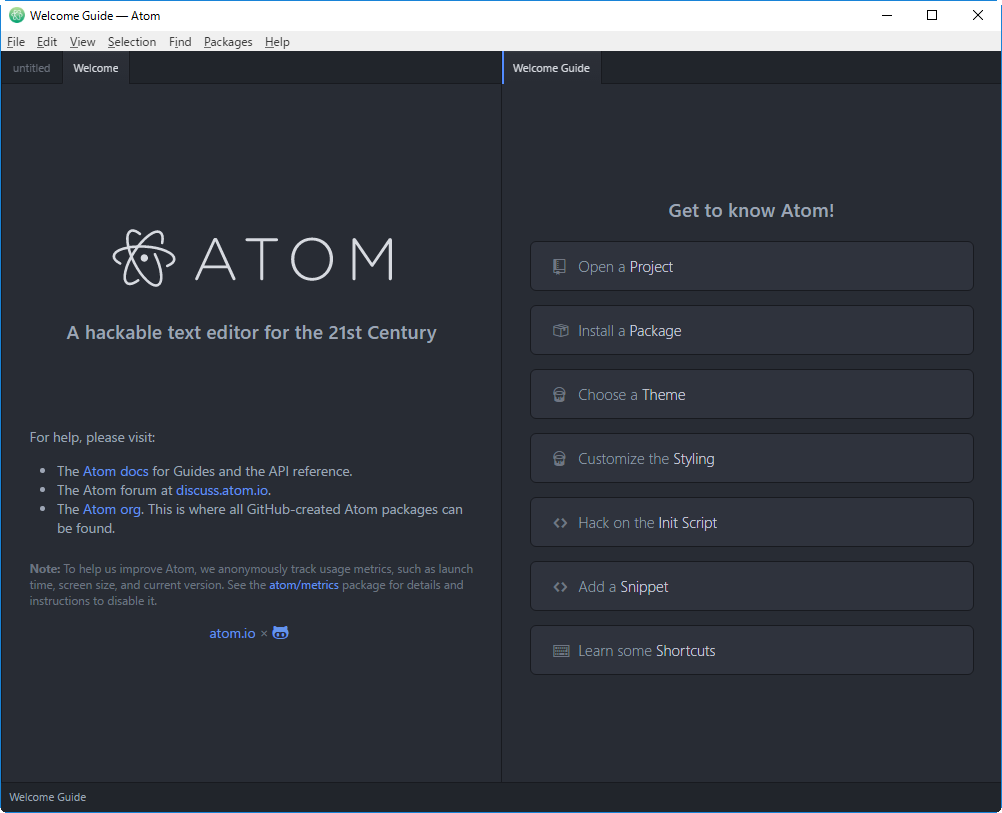This screenshot has width=1002, height=813.
Task: Open the Help menu
Action: [x=277, y=42]
